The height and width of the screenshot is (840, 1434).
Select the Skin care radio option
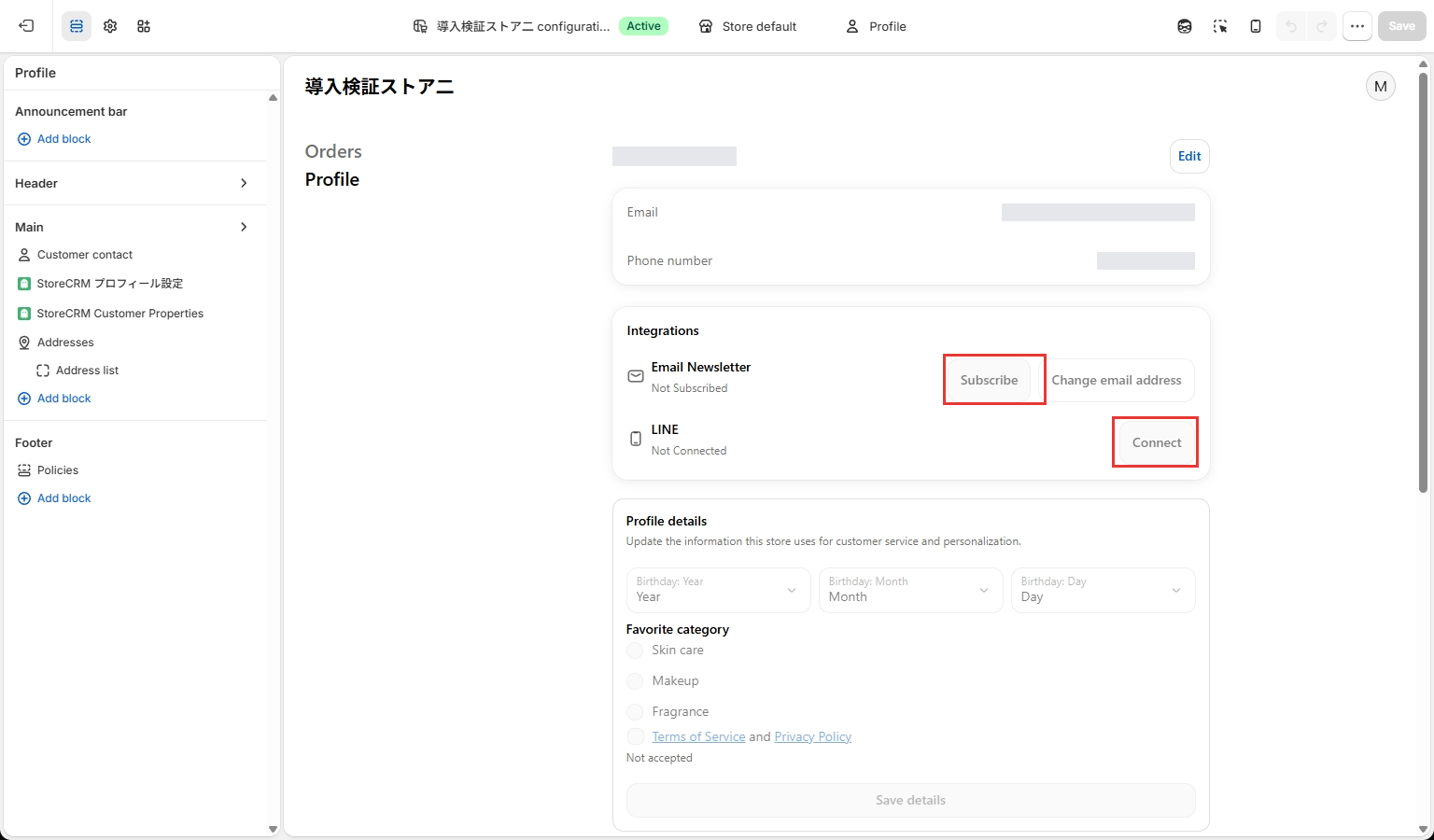tap(635, 651)
